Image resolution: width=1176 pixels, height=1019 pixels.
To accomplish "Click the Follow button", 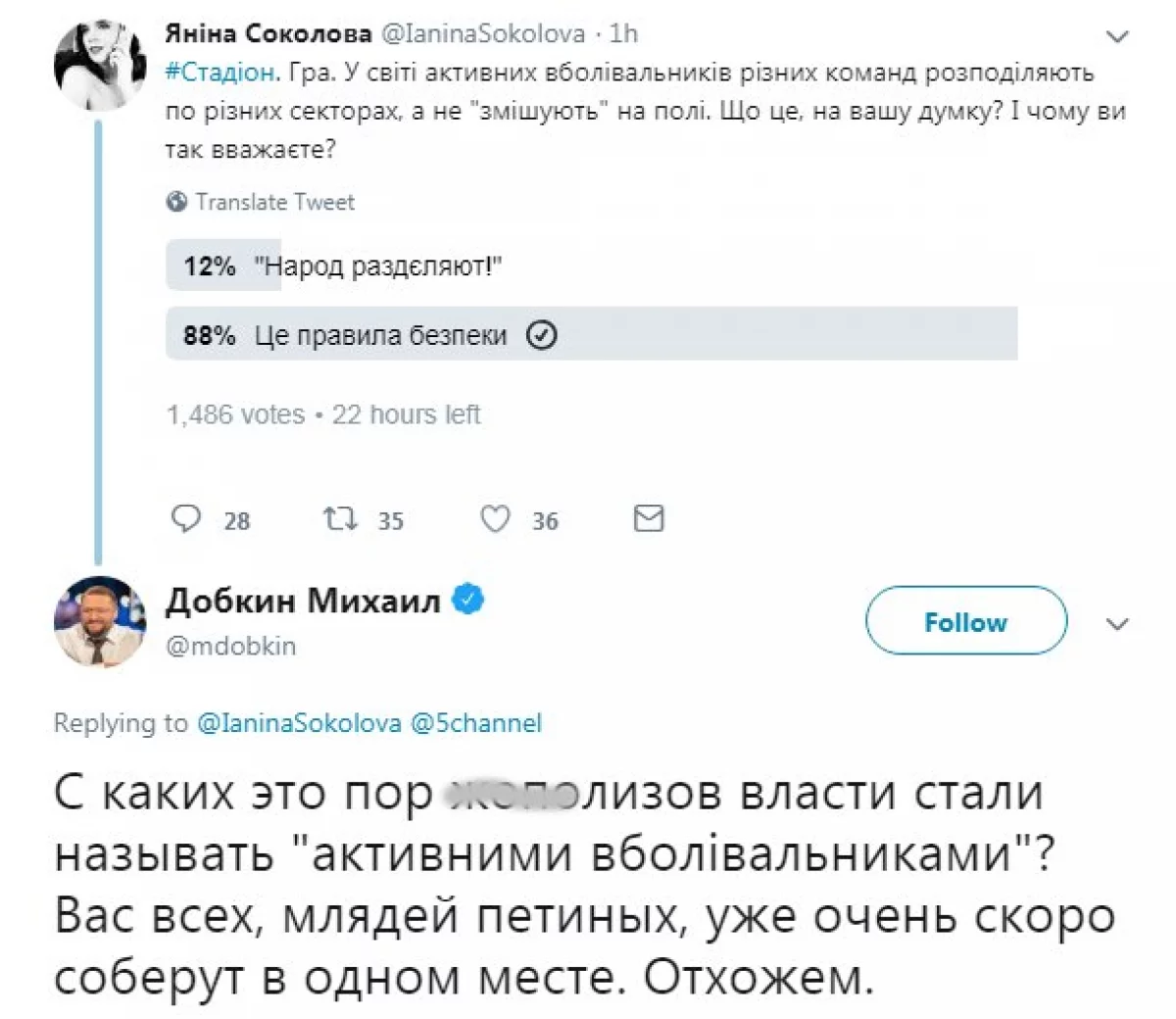I will (x=965, y=621).
